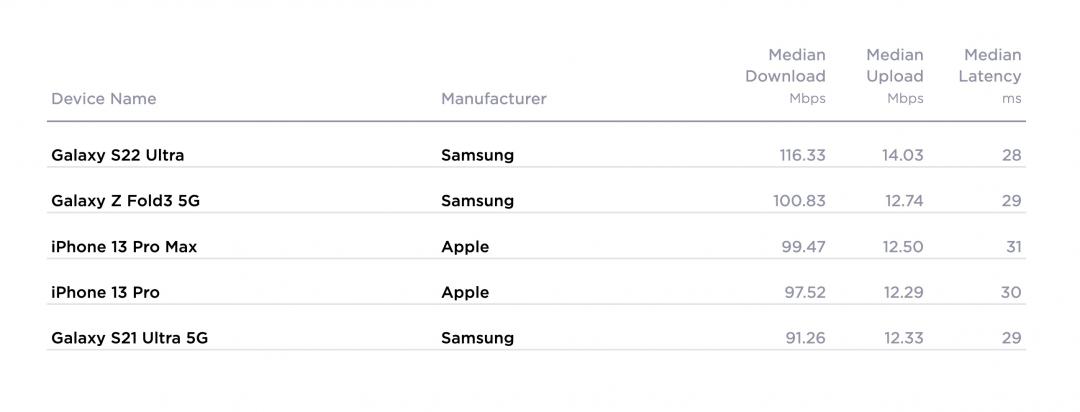Select the iPhone 13 Pro Max device name

[124, 247]
